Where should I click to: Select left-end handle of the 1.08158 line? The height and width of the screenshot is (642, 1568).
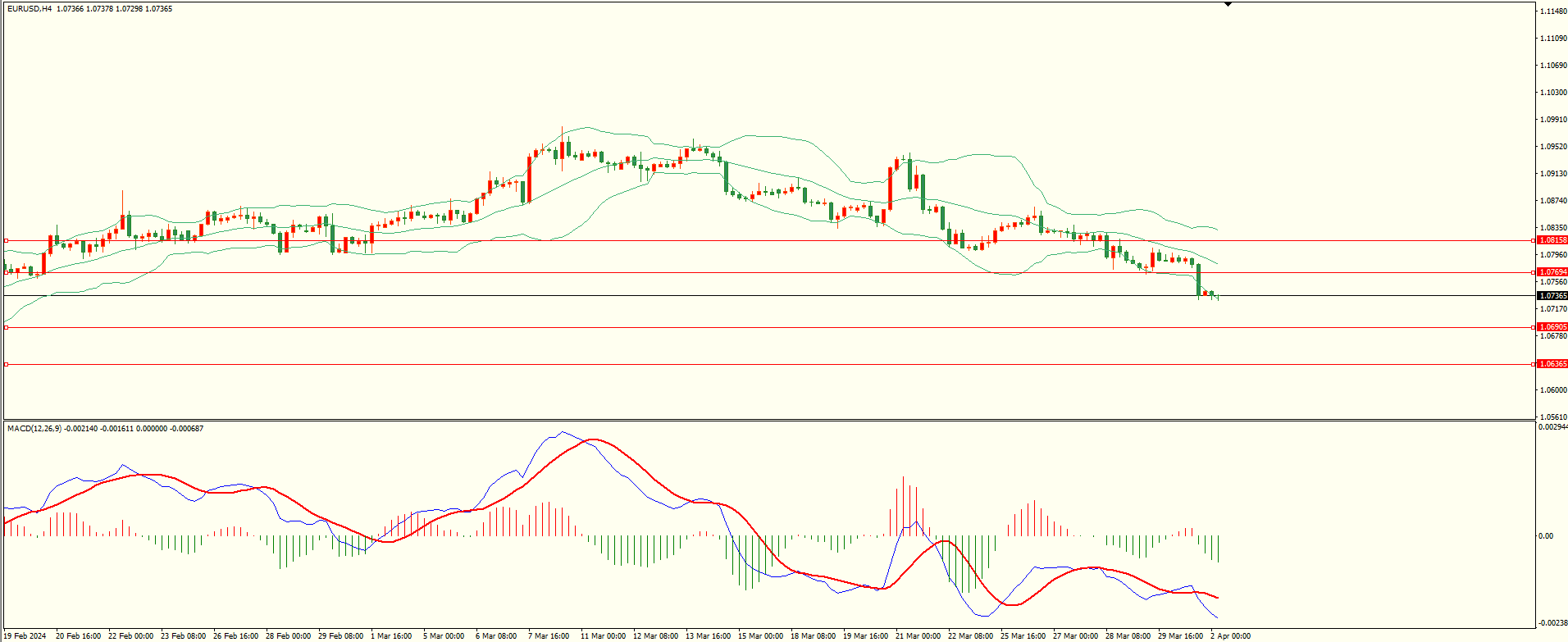pos(7,240)
